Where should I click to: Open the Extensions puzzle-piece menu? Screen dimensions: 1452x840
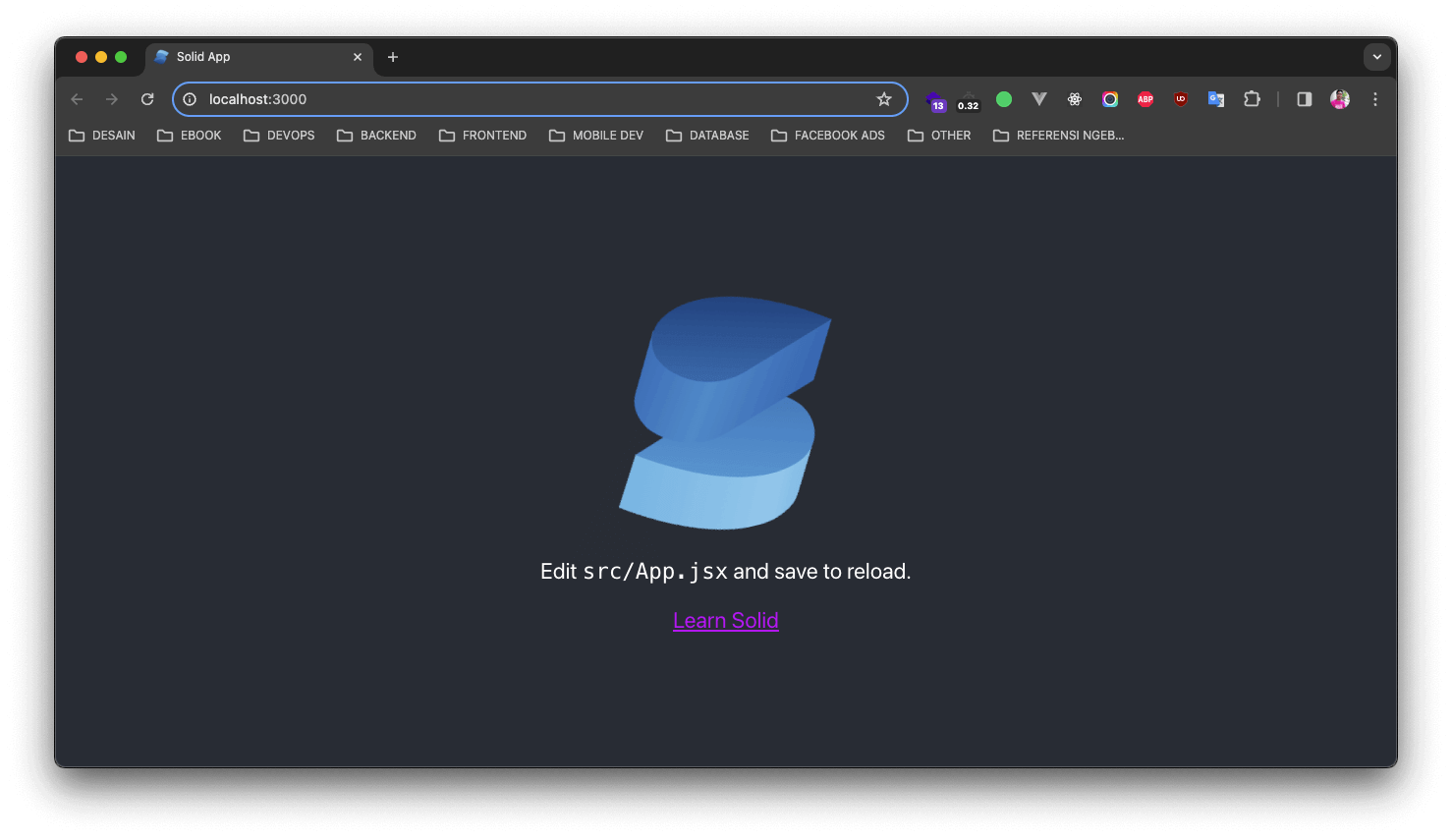[1252, 99]
